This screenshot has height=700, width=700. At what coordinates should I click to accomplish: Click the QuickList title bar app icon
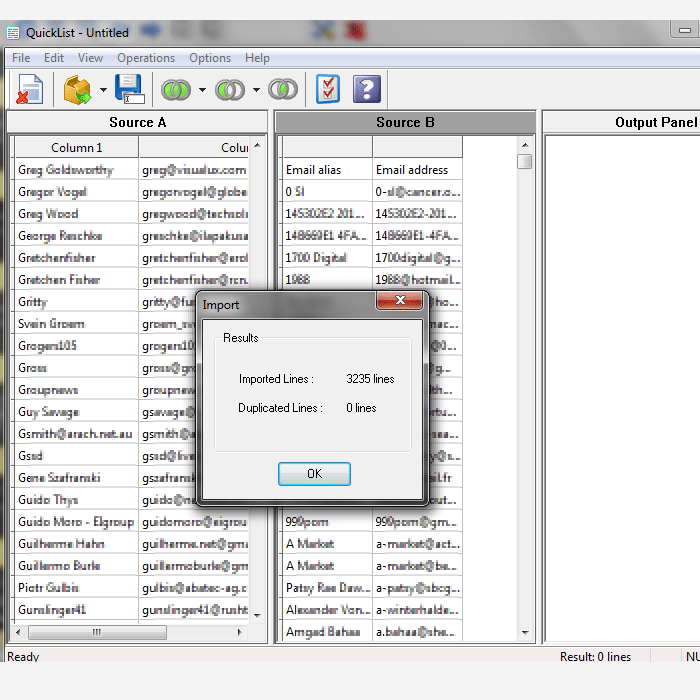[13, 33]
